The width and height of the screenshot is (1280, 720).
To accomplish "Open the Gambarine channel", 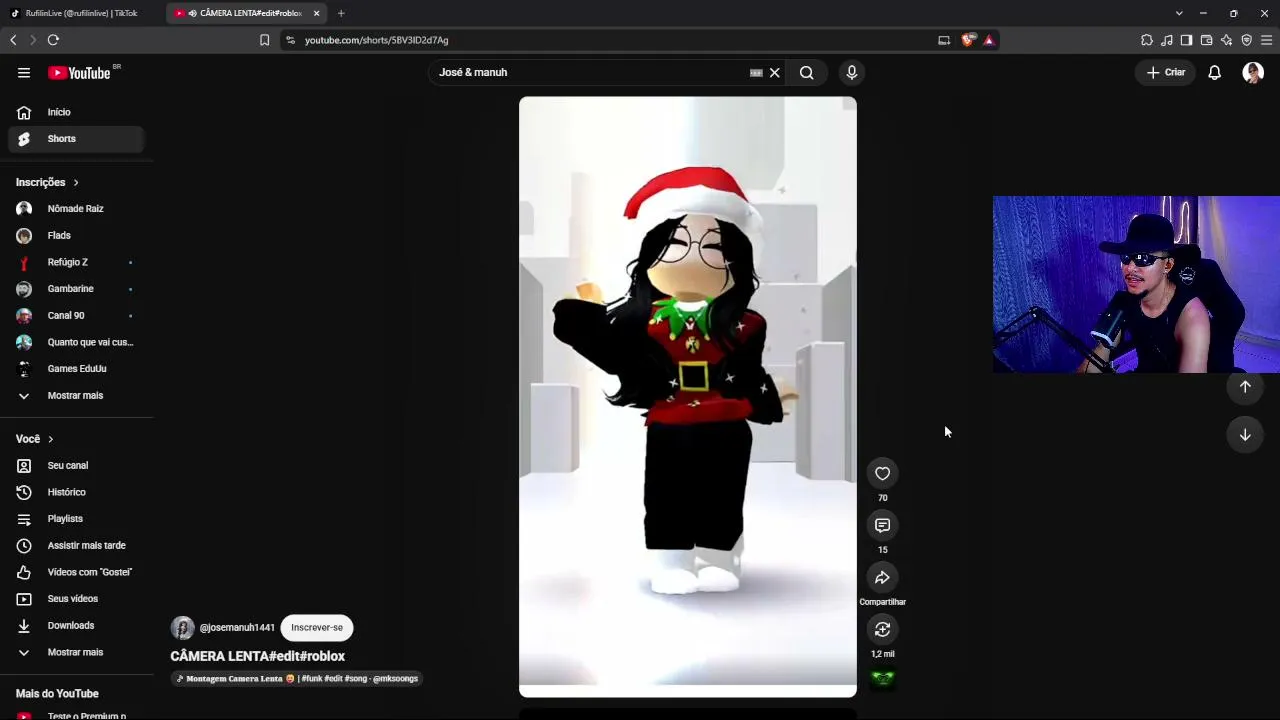I will coord(76,289).
